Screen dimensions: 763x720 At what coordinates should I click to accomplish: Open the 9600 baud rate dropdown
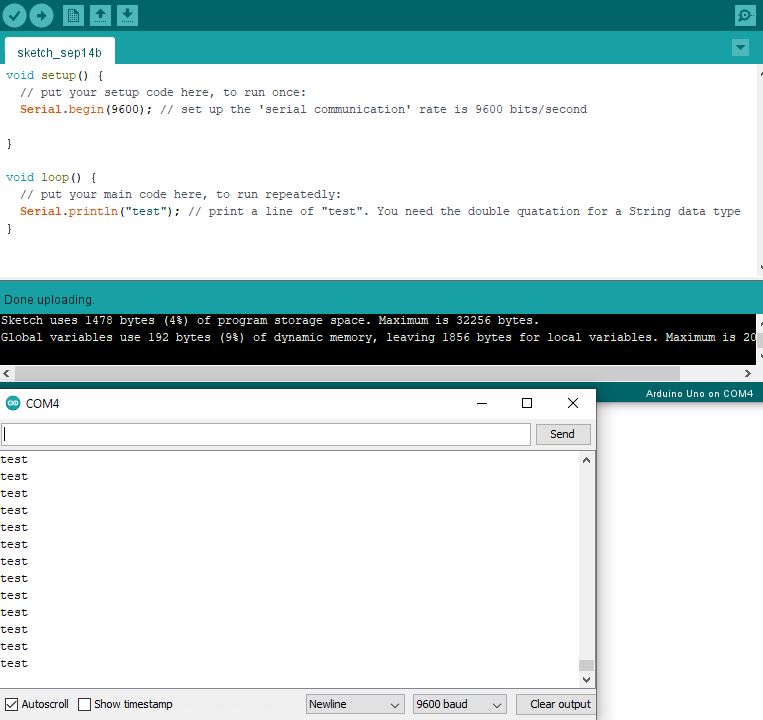[x=459, y=704]
